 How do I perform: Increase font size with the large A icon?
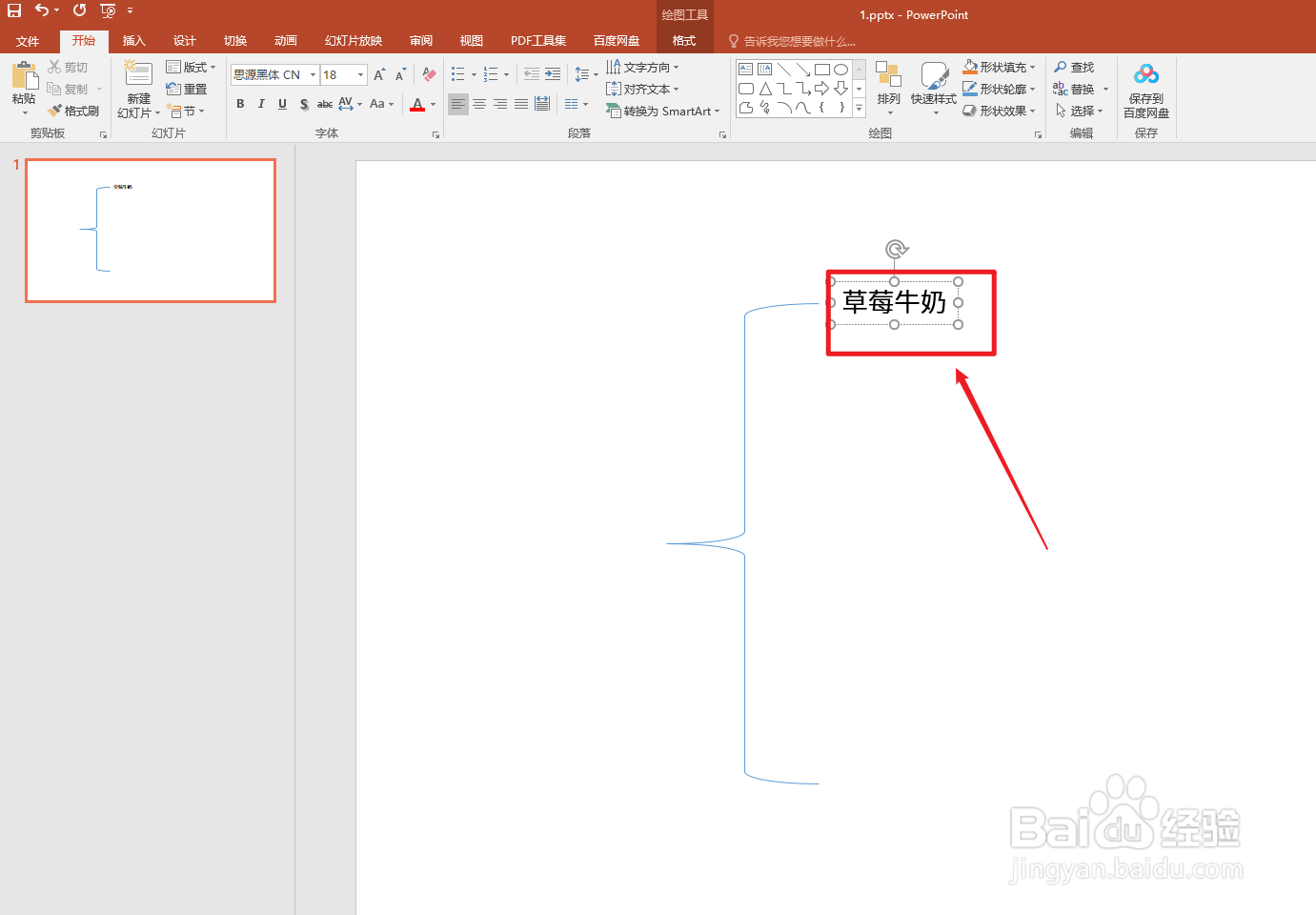pos(379,74)
